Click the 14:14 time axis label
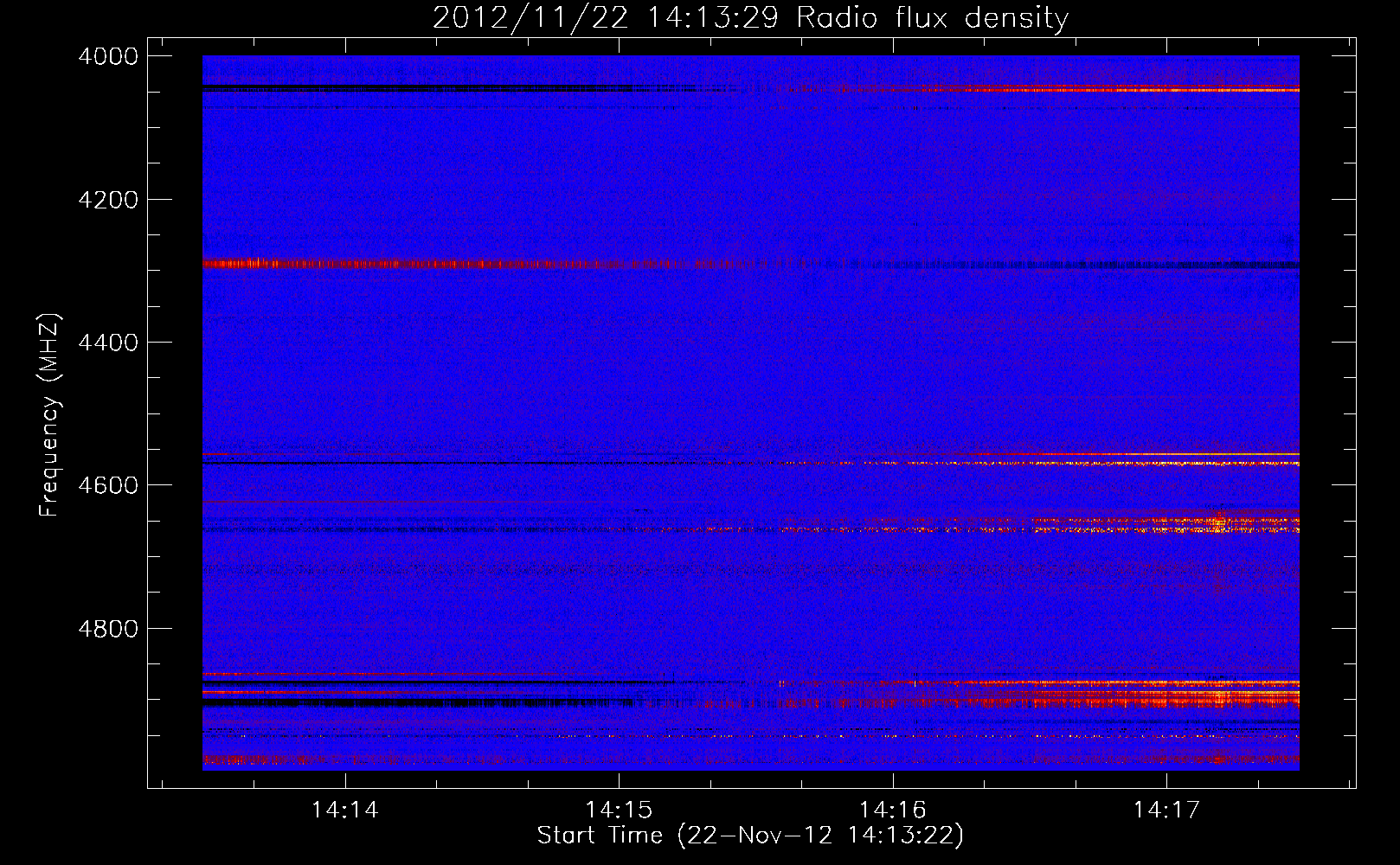 [x=345, y=810]
